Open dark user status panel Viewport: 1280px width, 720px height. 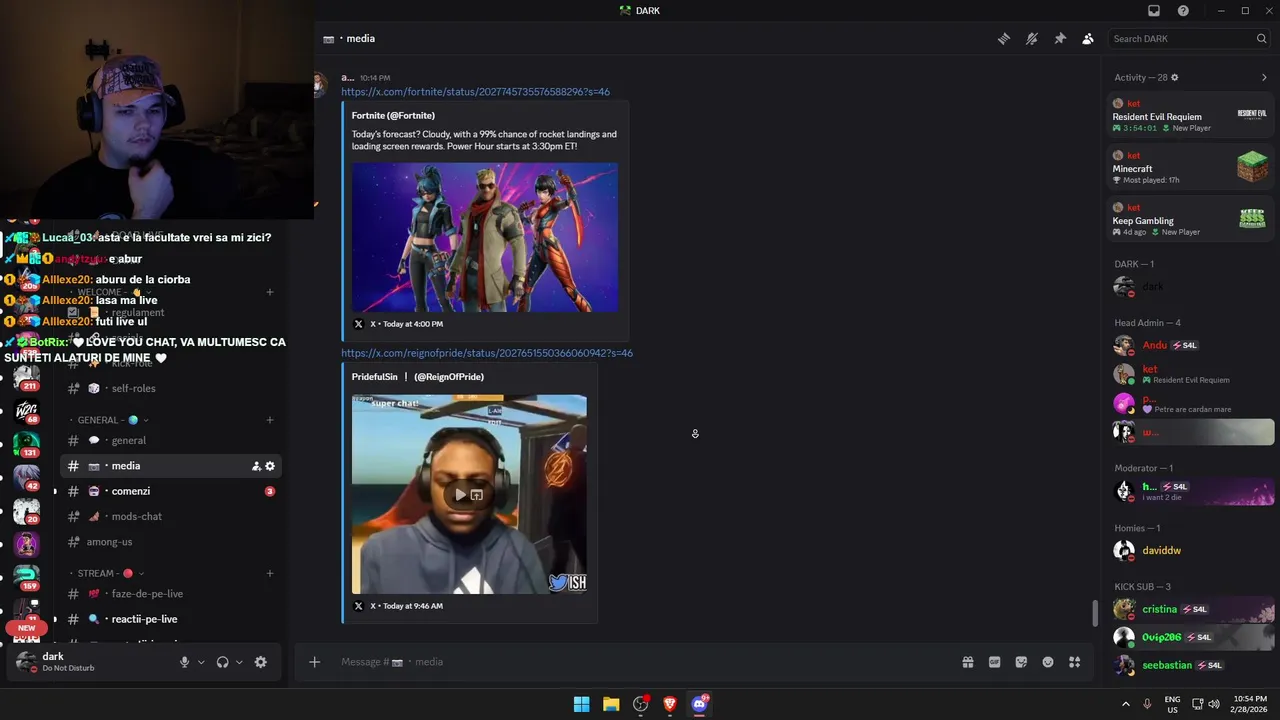coord(90,662)
